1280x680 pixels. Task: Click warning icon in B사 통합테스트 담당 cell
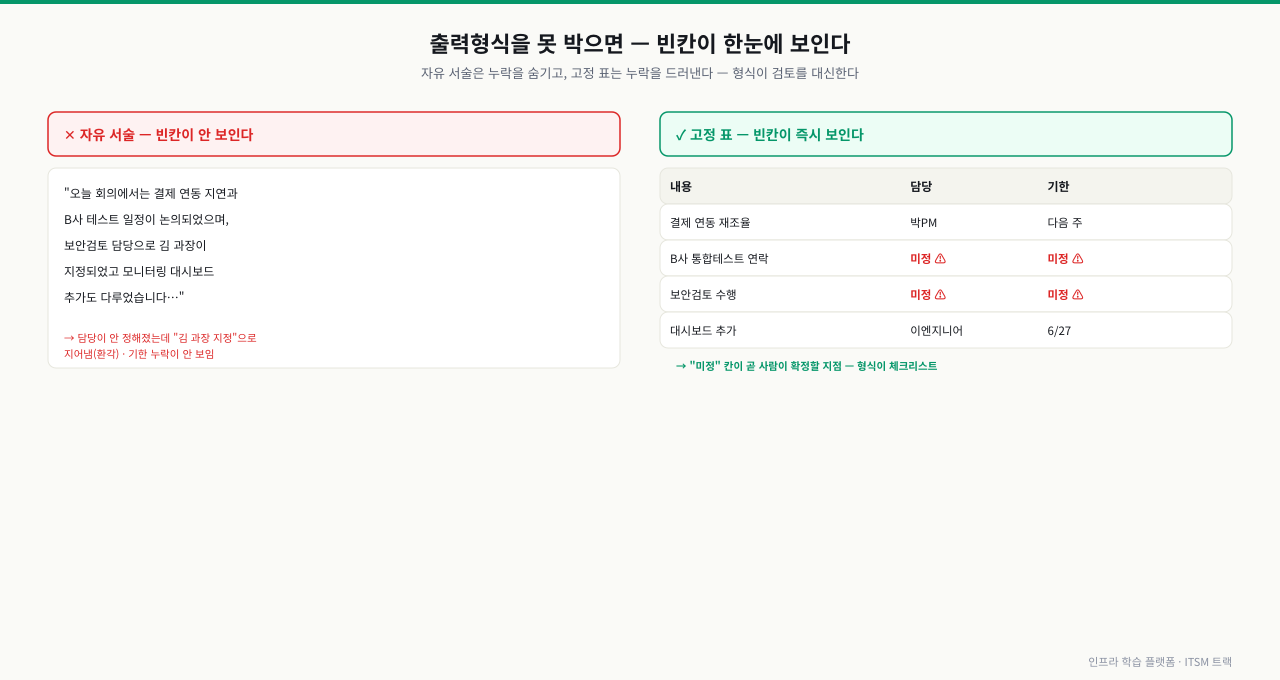[x=940, y=259]
